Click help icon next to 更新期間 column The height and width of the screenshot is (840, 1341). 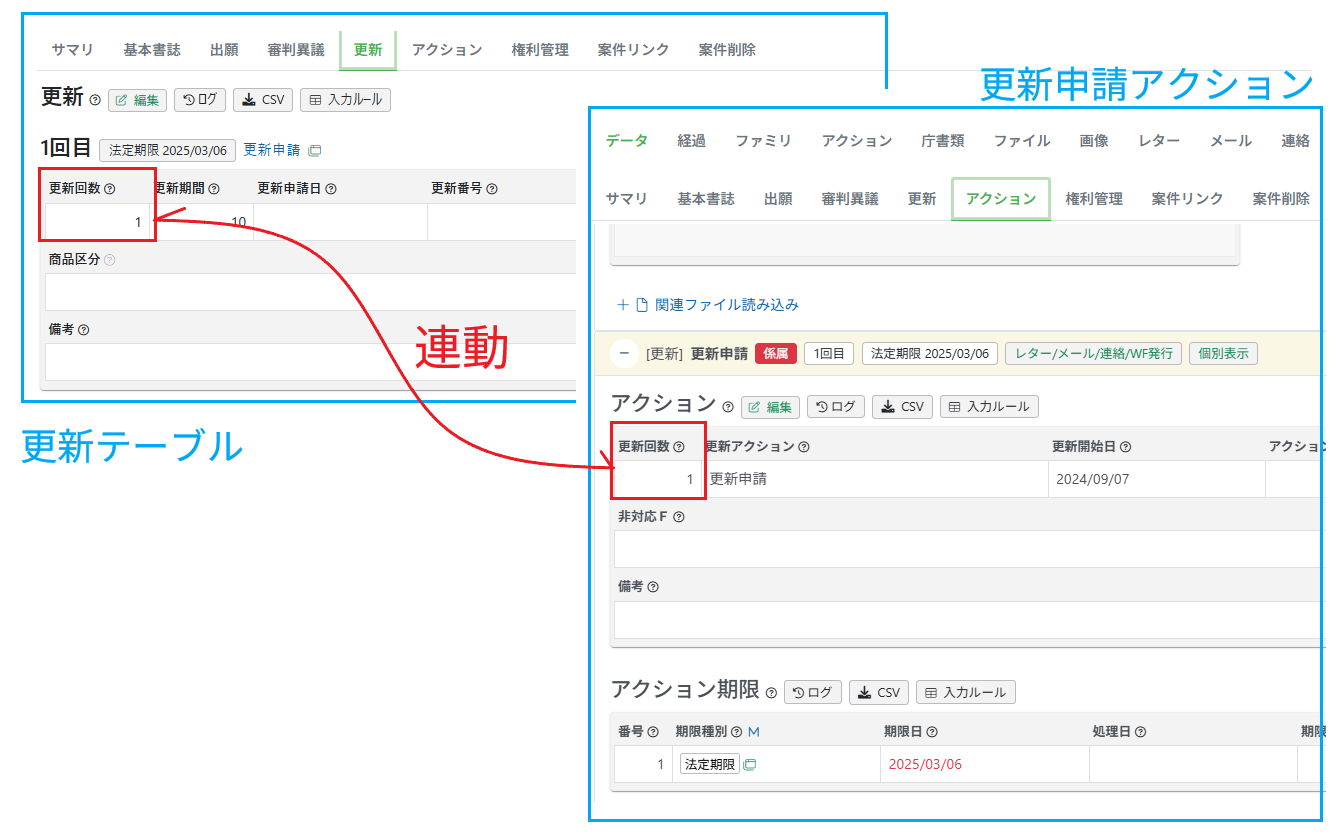click(214, 188)
